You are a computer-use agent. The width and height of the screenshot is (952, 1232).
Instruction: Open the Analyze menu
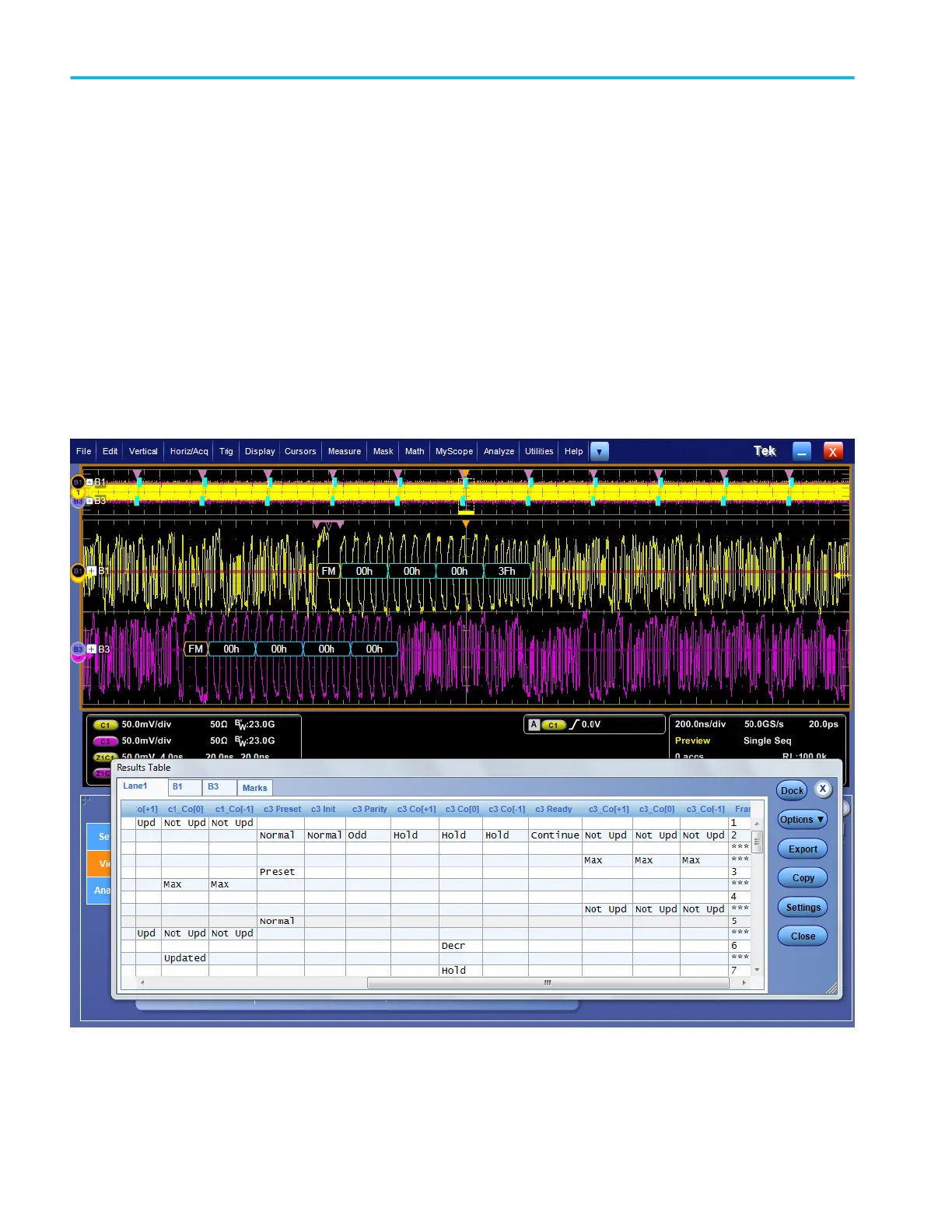tap(499, 451)
